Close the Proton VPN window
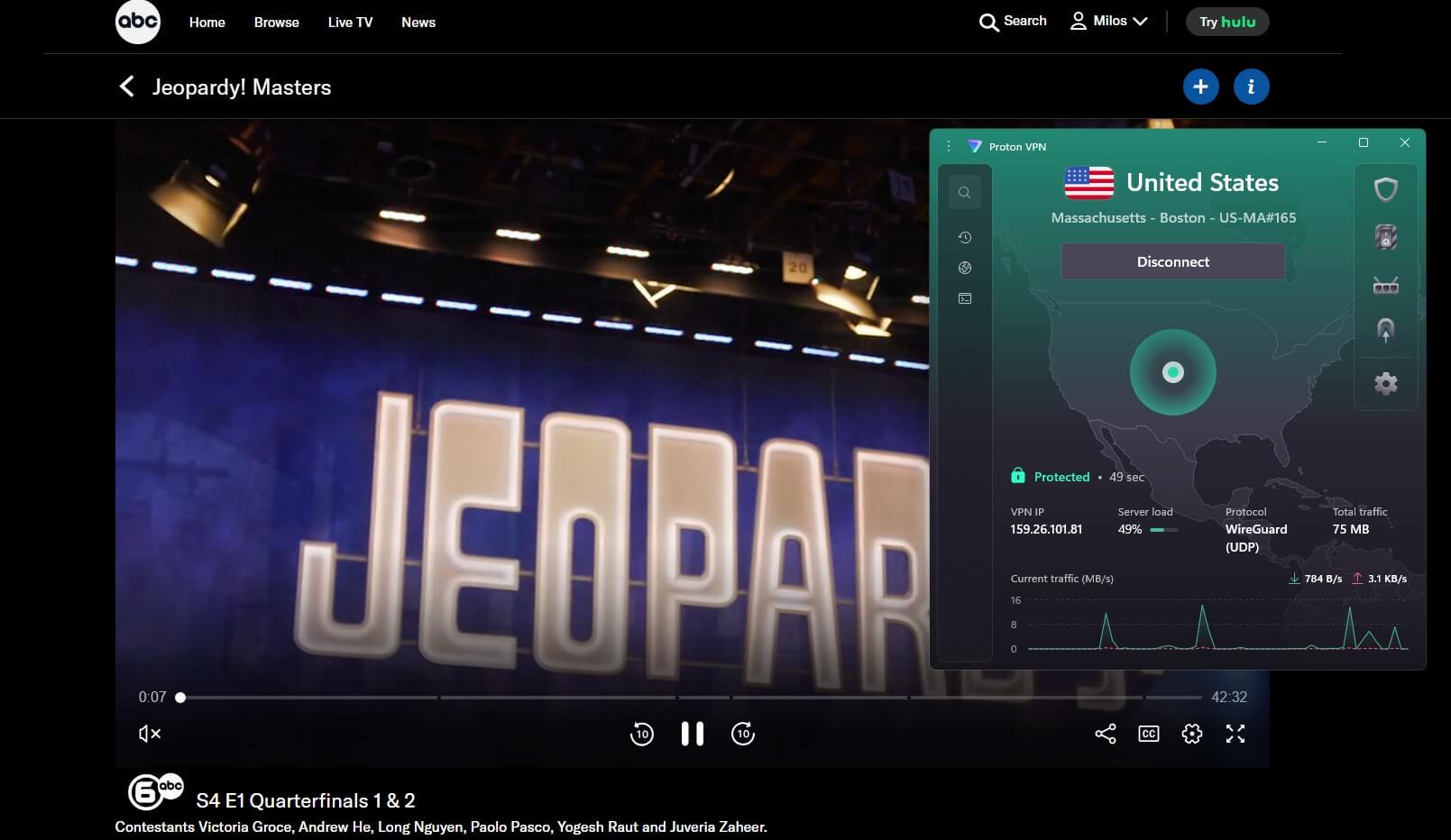 coord(1405,142)
